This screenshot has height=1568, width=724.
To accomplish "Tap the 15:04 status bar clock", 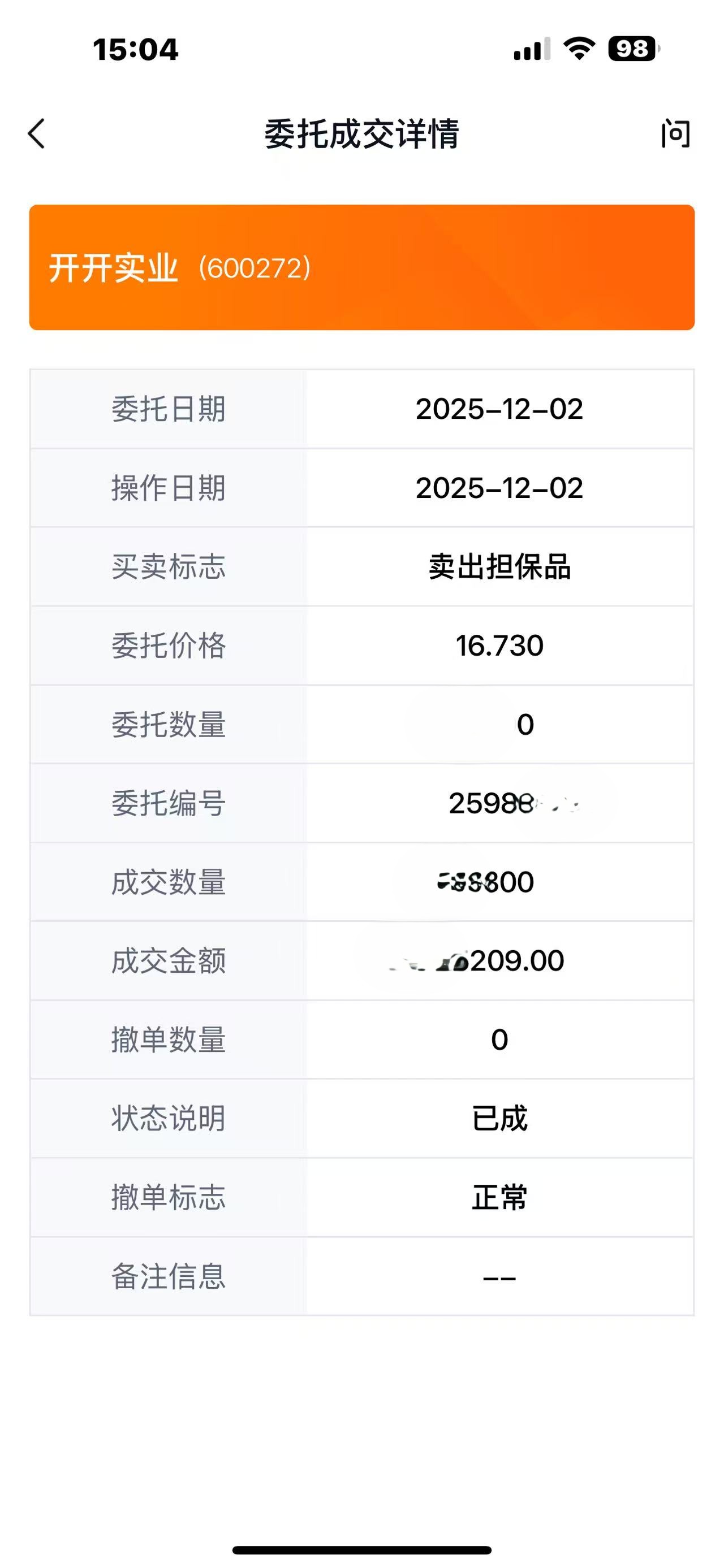I will [x=135, y=49].
